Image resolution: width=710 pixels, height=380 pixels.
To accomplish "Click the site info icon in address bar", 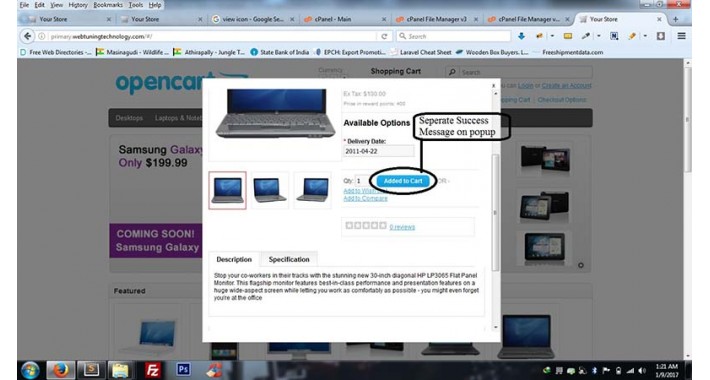I will tap(42, 36).
